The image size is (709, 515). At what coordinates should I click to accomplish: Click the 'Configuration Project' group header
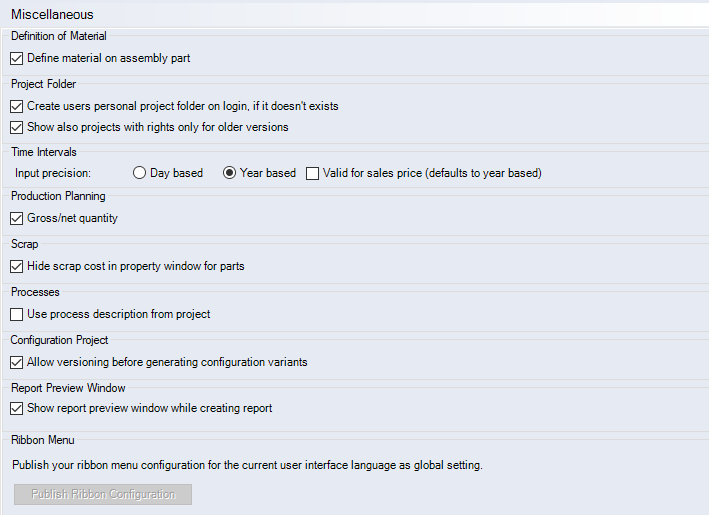coord(59,340)
